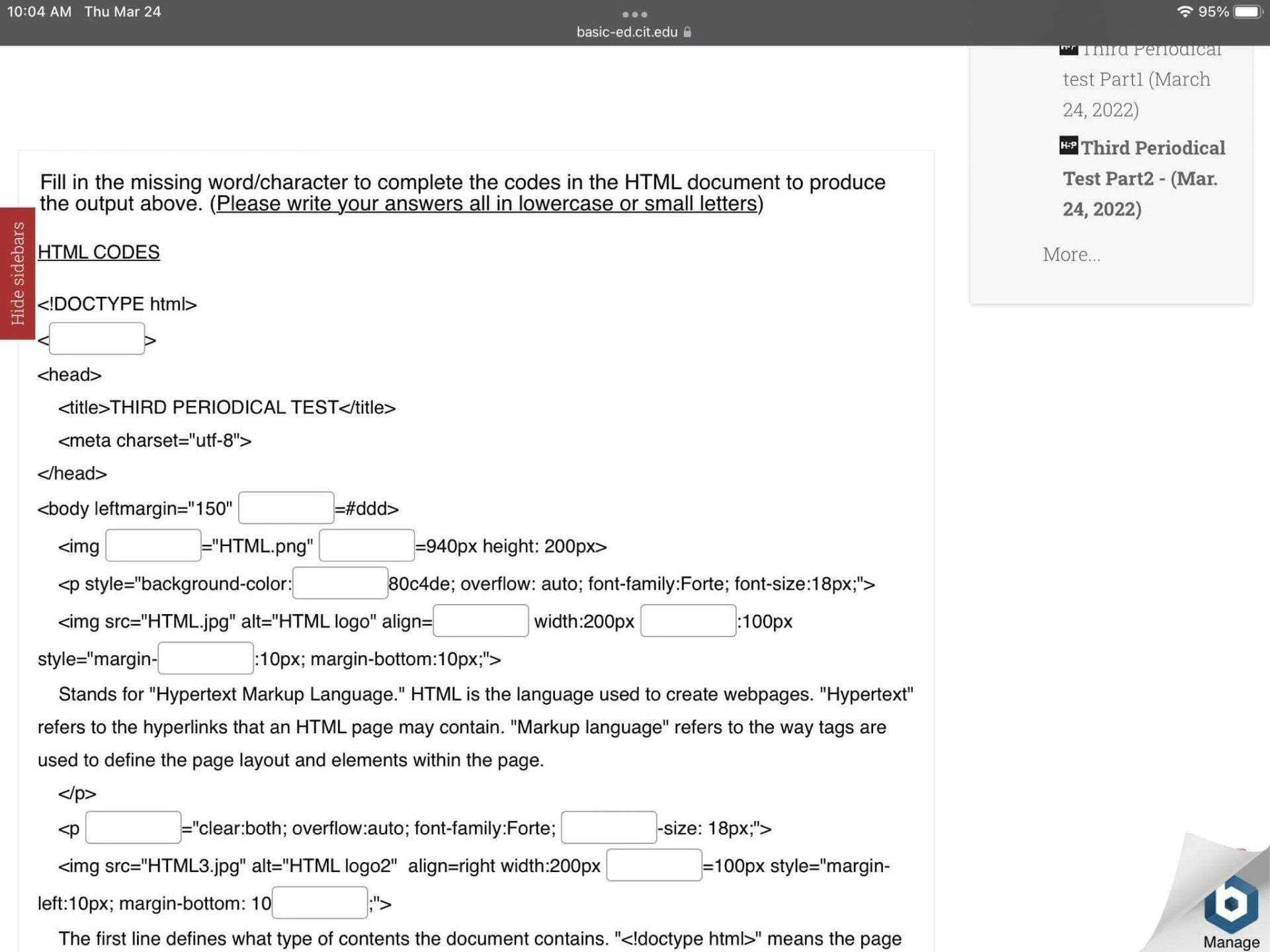Collapse the Hide sidebars tab

[x=17, y=273]
